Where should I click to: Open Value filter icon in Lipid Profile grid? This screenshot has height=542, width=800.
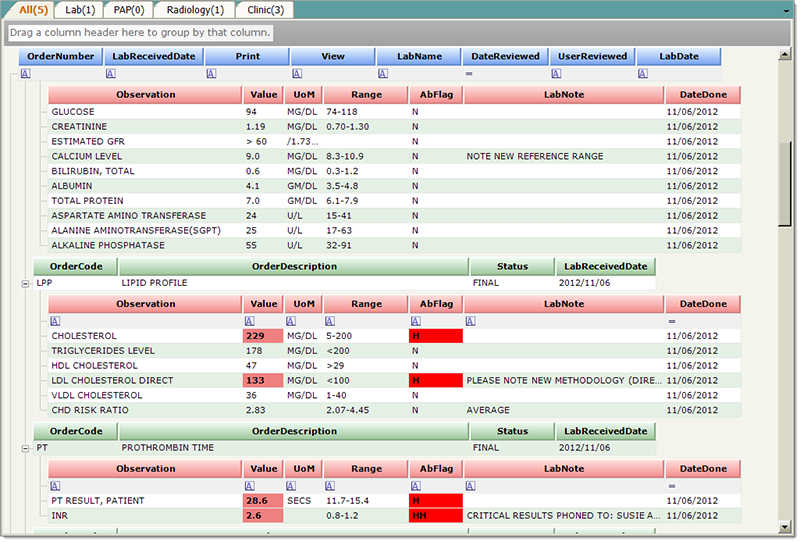pyautogui.click(x=249, y=321)
